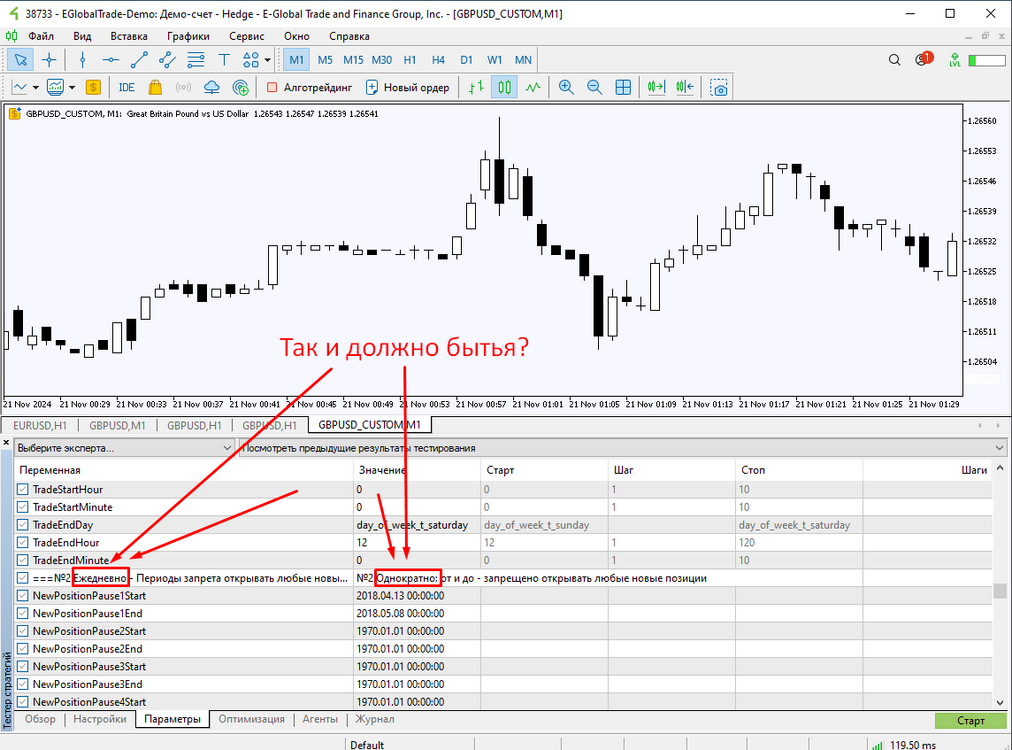Image resolution: width=1012 pixels, height=750 pixels.
Task: Open the Сервис menu
Action: point(247,36)
